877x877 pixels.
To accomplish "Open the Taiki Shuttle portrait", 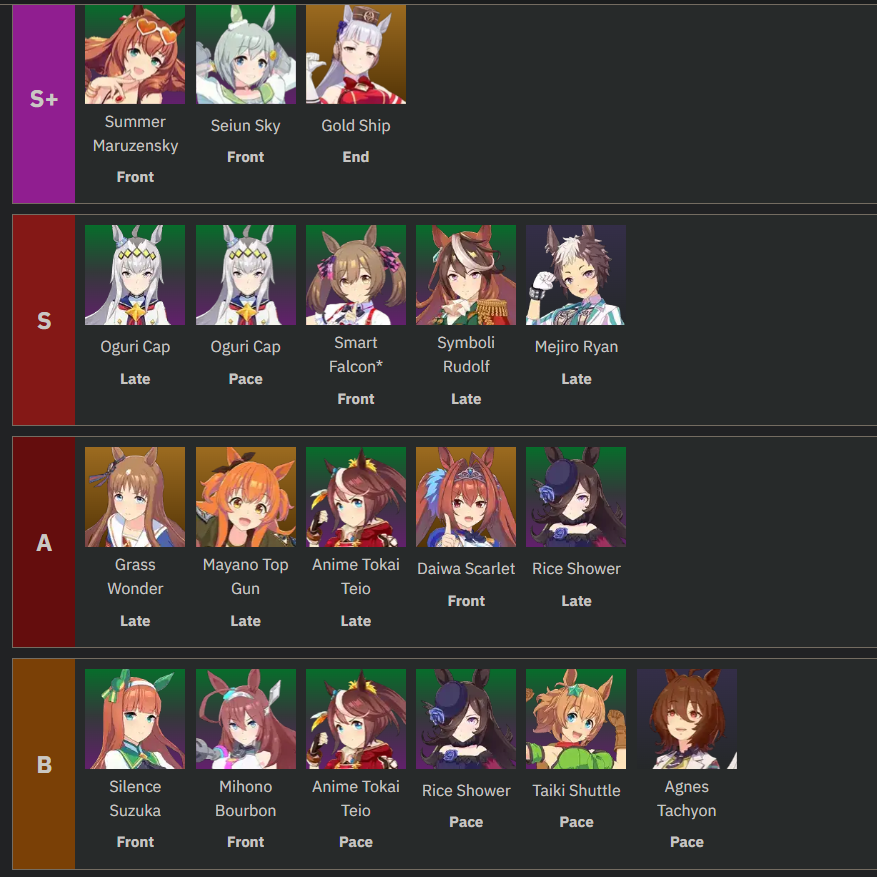I will point(576,719).
